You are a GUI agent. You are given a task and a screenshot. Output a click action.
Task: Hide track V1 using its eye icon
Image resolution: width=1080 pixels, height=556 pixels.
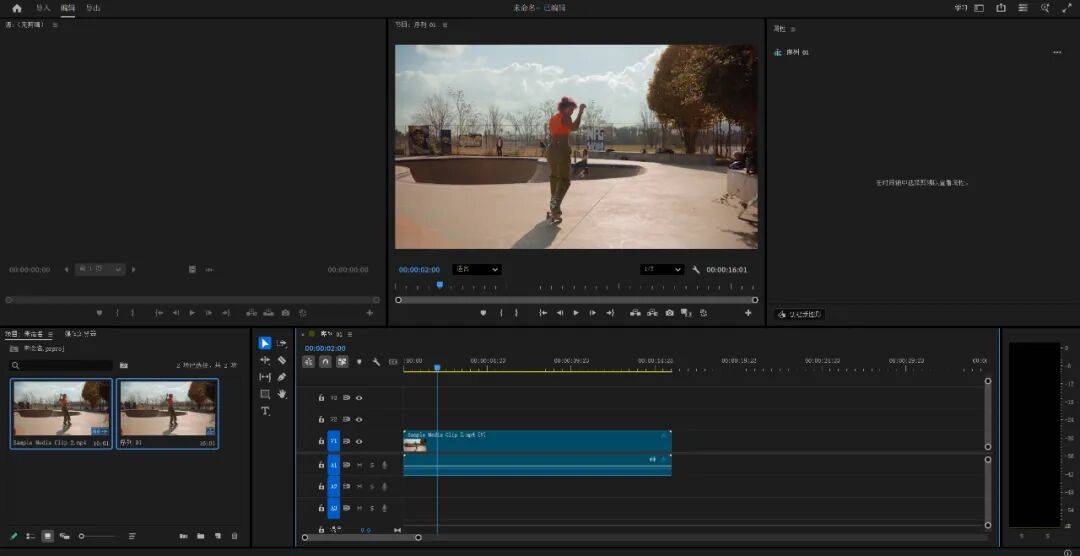(x=359, y=441)
